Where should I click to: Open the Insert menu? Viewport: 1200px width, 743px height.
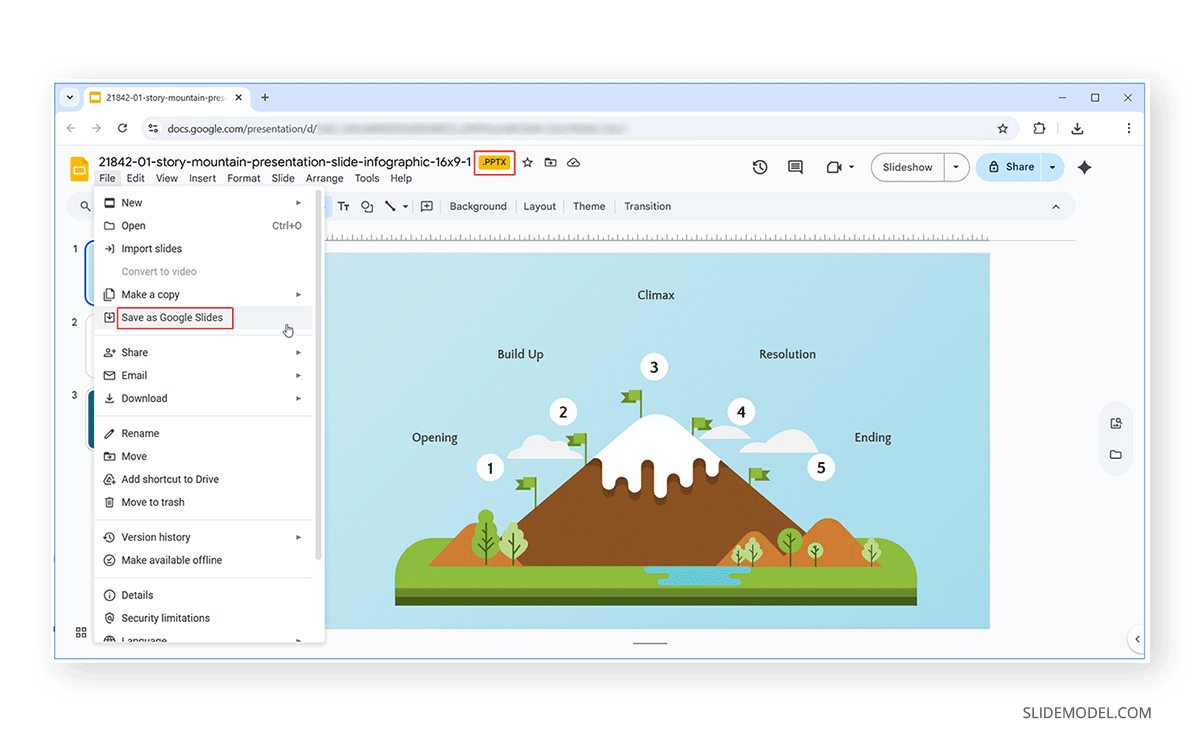click(202, 178)
